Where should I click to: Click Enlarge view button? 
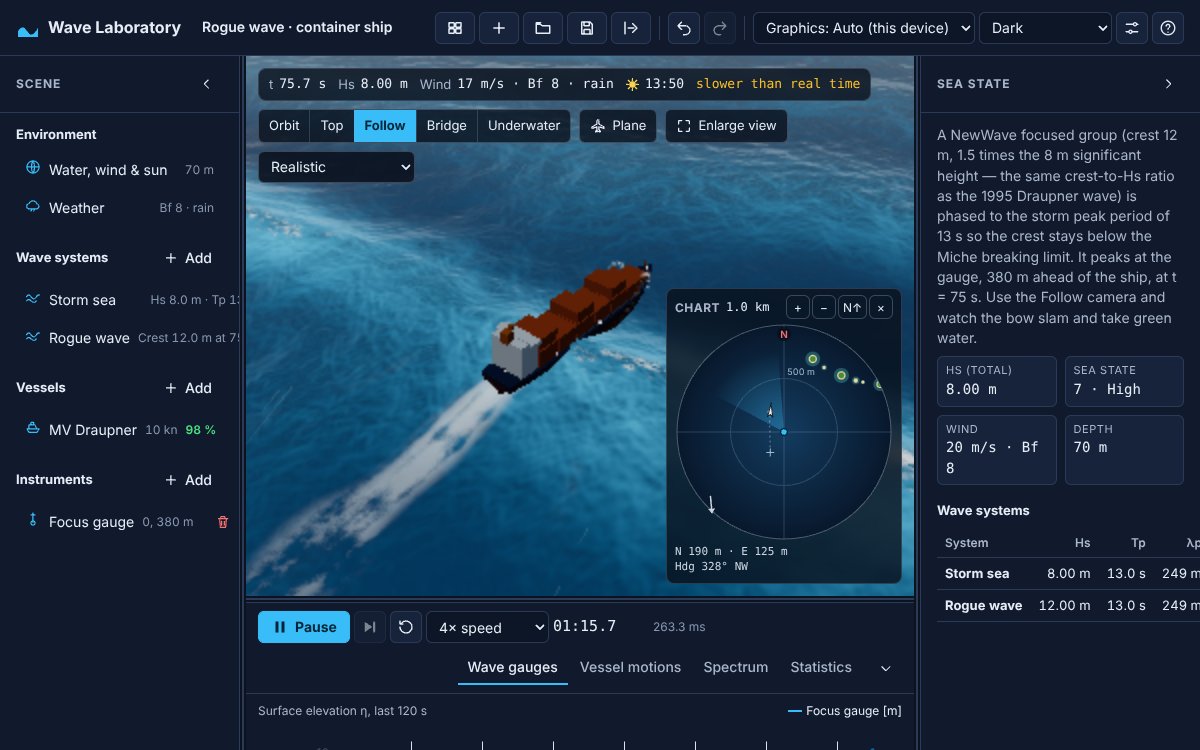[727, 126]
